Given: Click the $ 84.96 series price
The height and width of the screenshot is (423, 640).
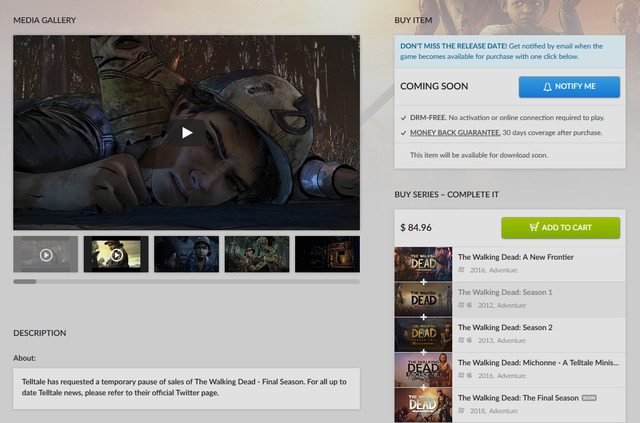Looking at the screenshot, I should pyautogui.click(x=416, y=228).
